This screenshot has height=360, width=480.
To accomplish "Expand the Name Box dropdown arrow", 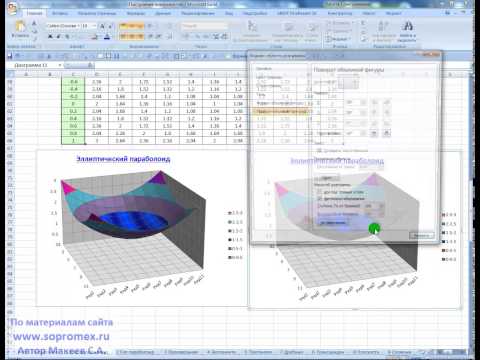I will coord(60,65).
